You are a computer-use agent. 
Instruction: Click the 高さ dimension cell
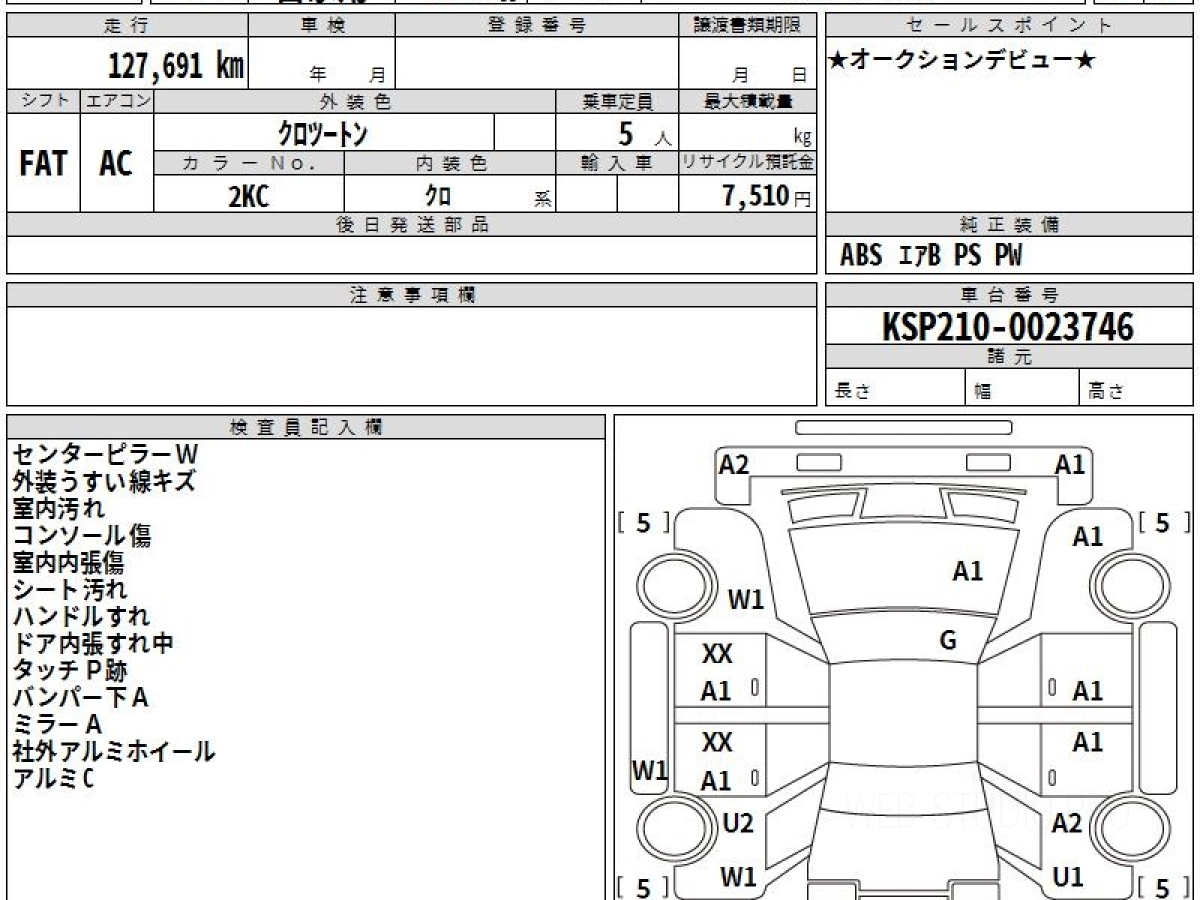coord(1136,389)
